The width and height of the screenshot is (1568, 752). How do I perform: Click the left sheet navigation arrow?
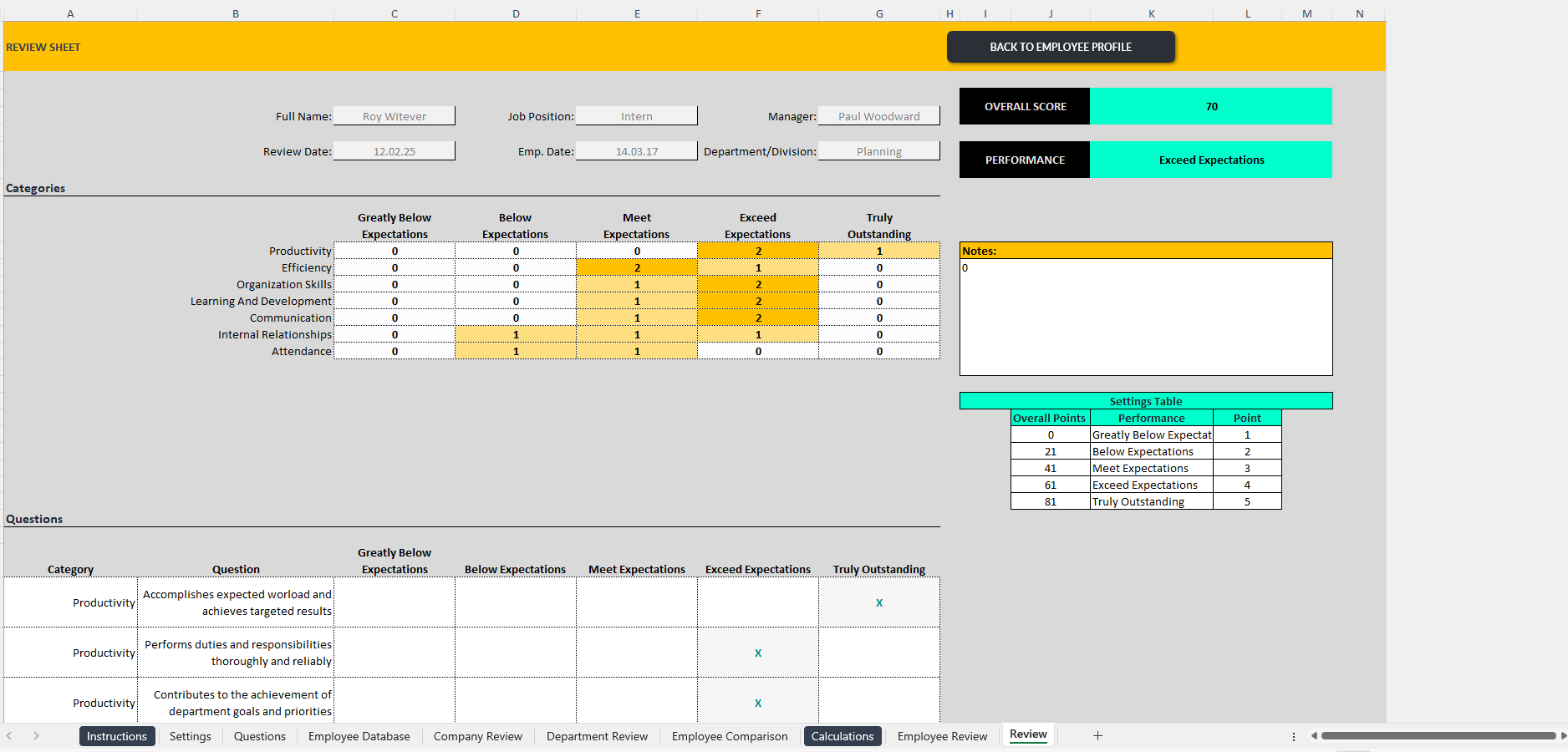pos(9,736)
